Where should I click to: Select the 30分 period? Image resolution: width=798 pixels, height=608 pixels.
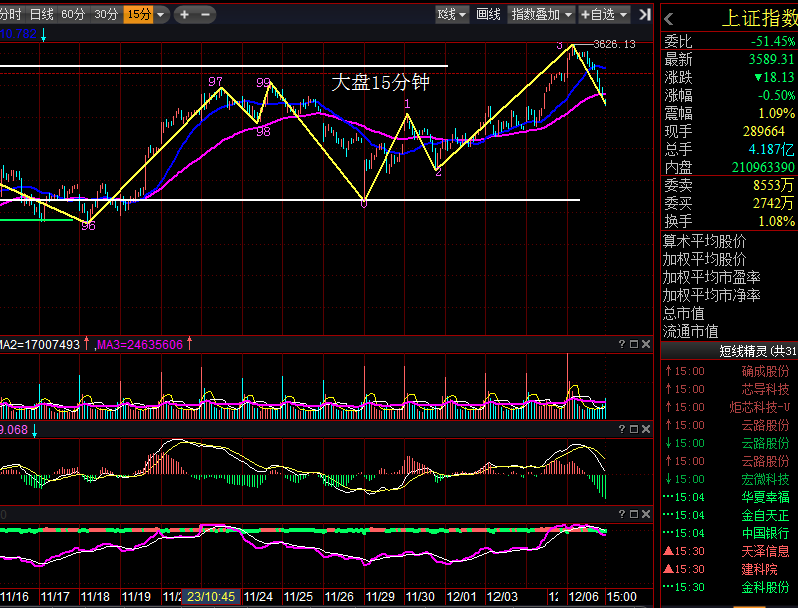(x=106, y=14)
